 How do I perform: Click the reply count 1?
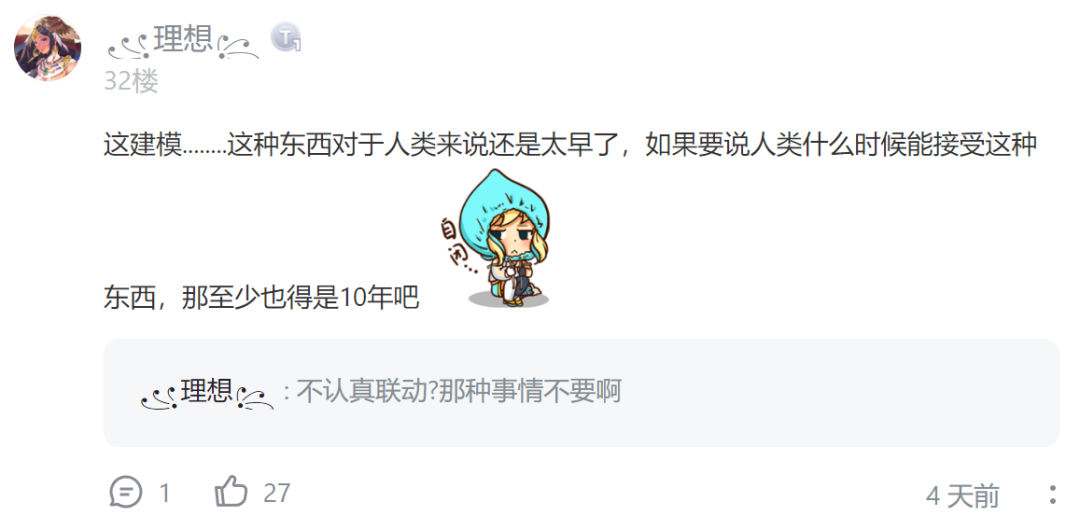click(x=165, y=493)
